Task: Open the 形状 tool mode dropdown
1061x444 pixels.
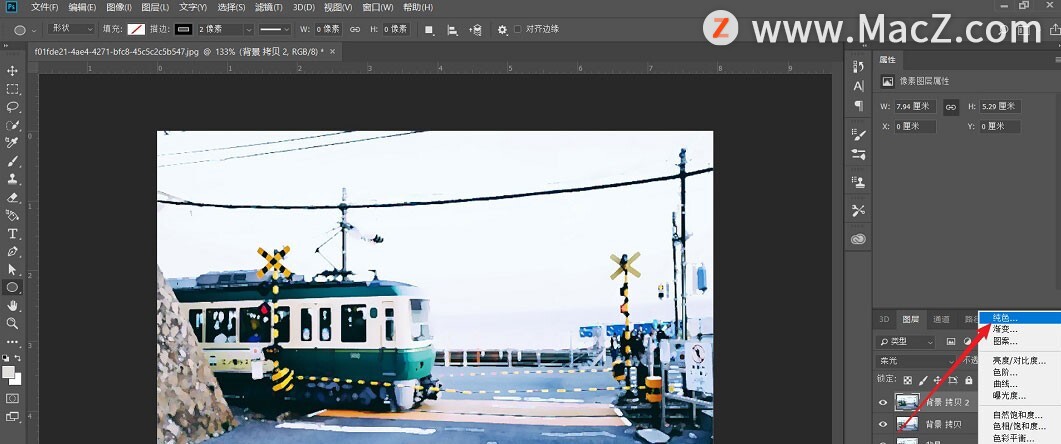Action: pos(72,30)
